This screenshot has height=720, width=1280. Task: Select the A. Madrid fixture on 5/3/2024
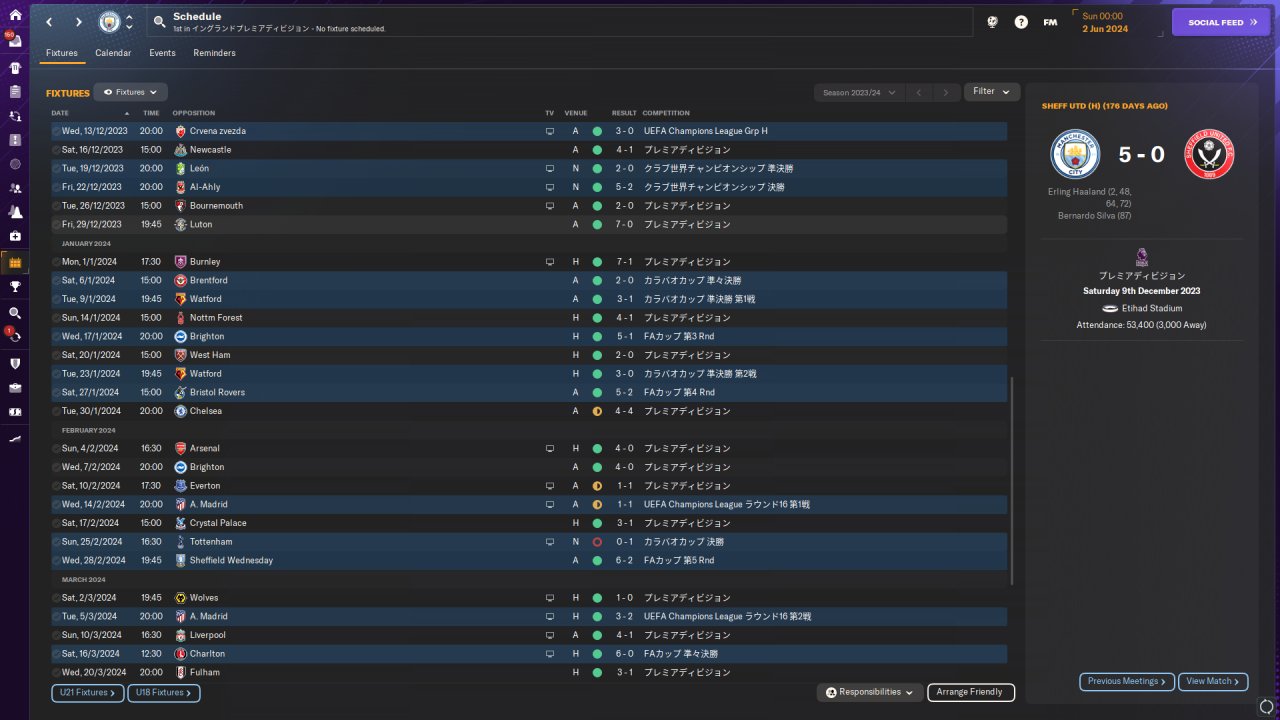[529, 617]
